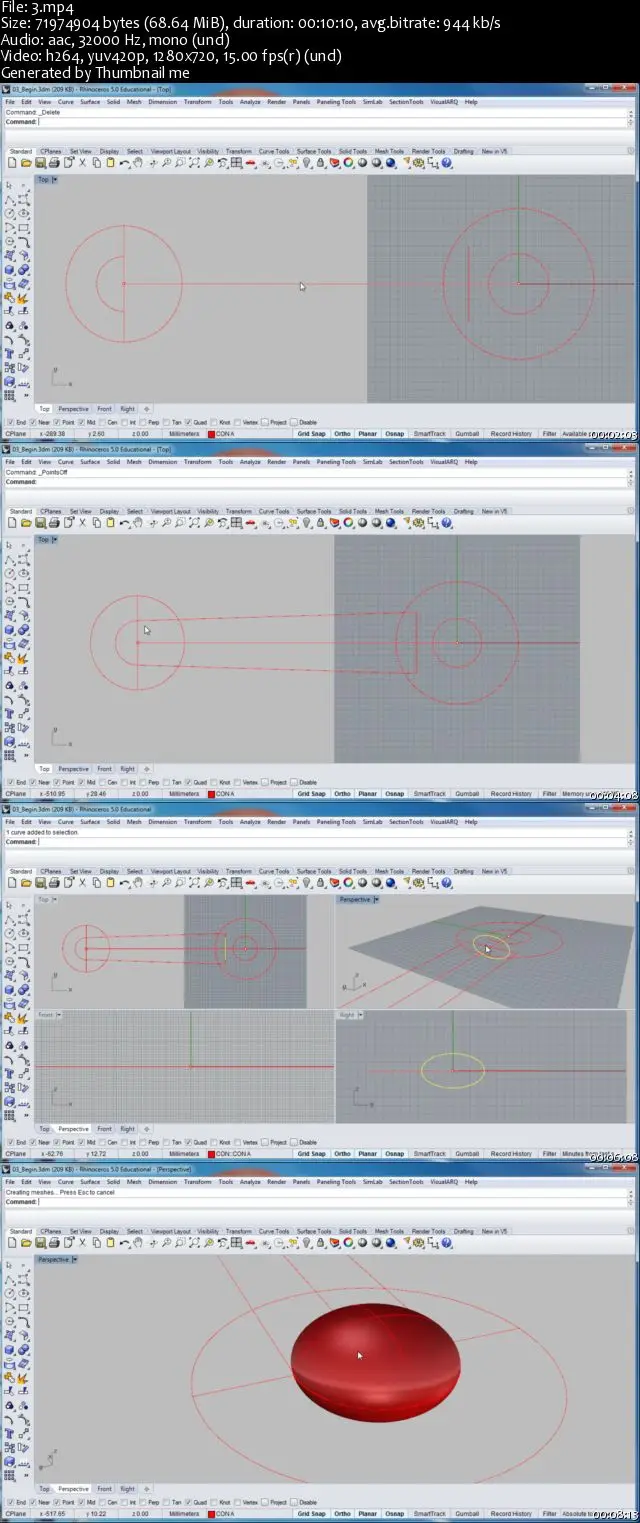Screen dimensions: 640x1523
Task: Select the Circle tool in _Delete frame sidebar
Action: [9, 213]
